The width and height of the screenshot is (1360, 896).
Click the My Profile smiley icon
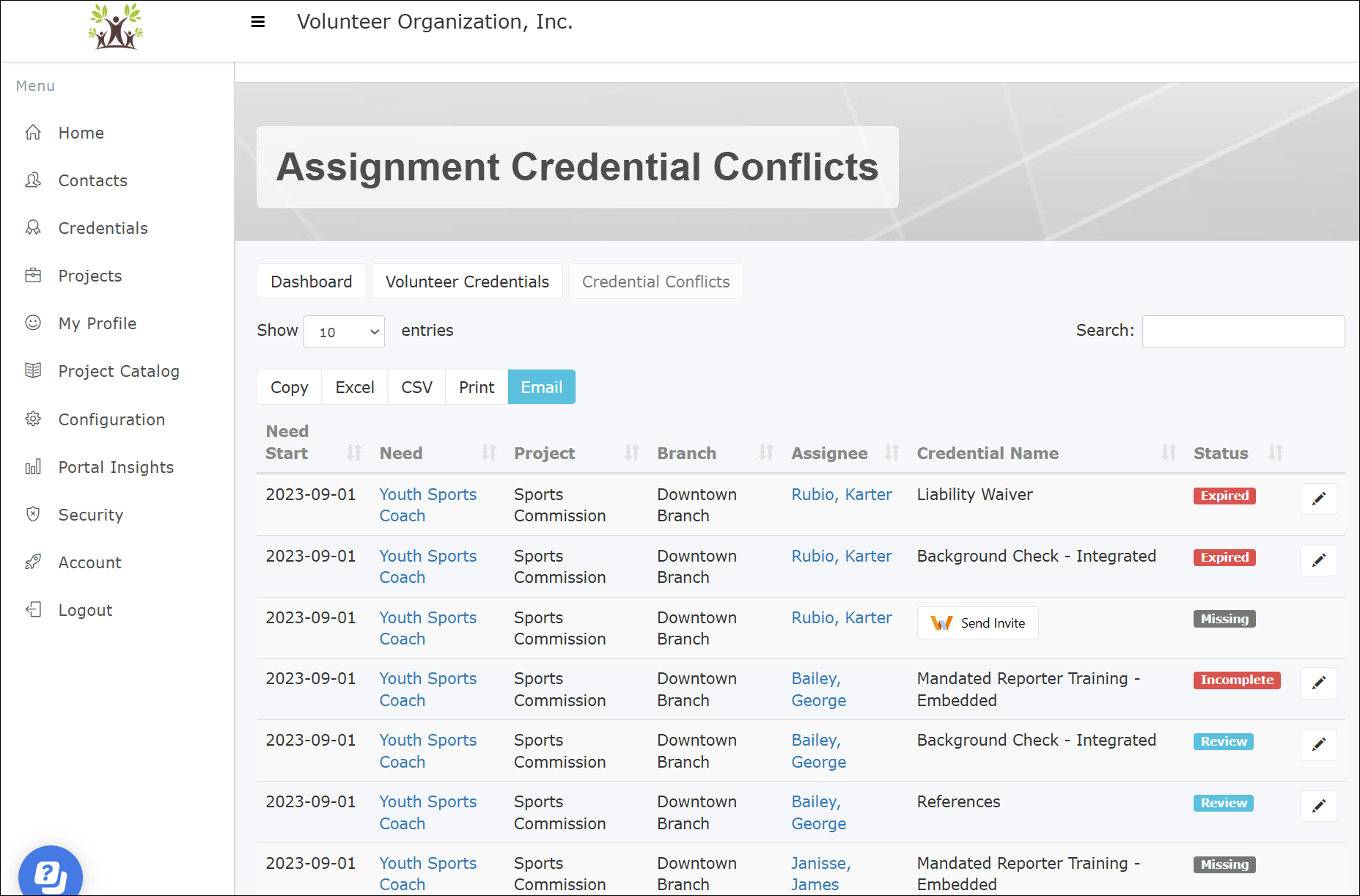point(33,323)
